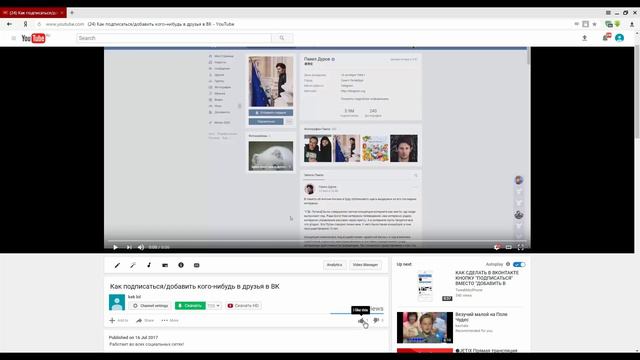Image resolution: width=640 pixels, height=360 pixels.
Task: Expand the download quality dropdown
Action: [x=213, y=305]
